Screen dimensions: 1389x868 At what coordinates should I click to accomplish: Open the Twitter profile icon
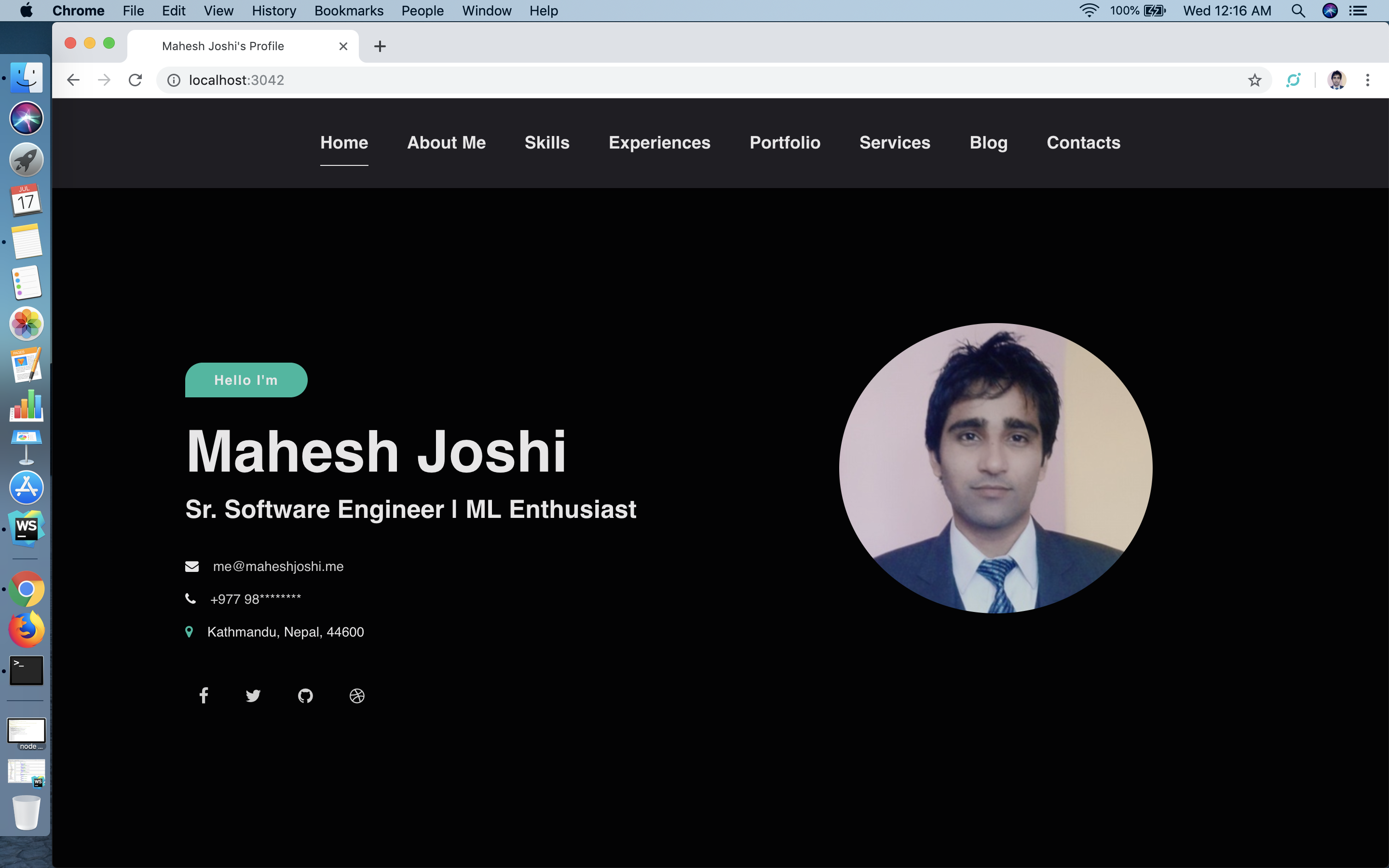pos(253,696)
